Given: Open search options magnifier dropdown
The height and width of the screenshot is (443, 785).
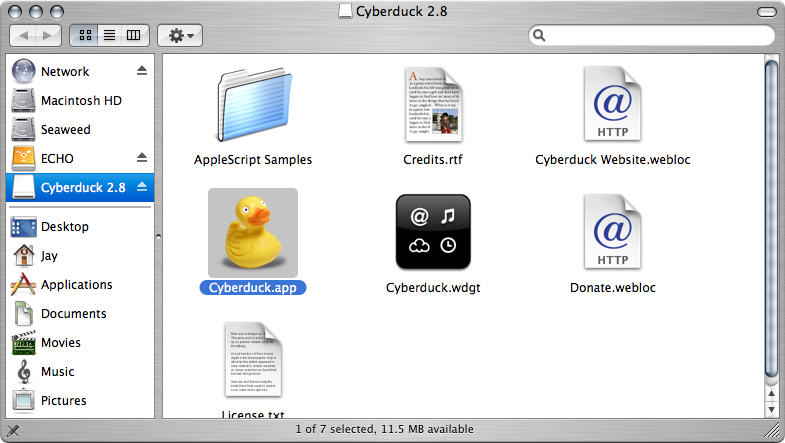Looking at the screenshot, I should click(x=540, y=35).
